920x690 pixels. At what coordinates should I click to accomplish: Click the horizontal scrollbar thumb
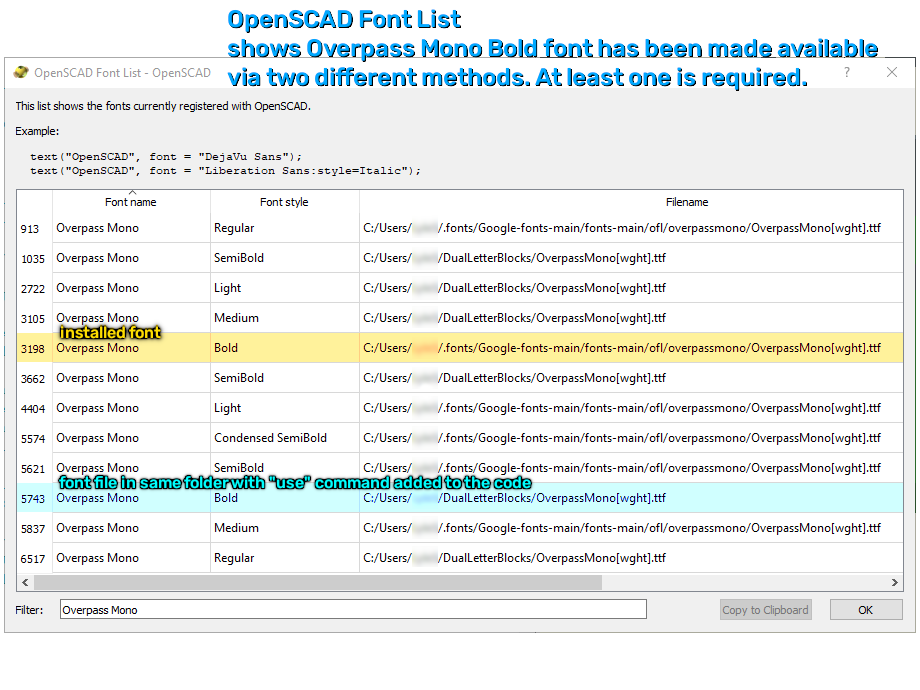coord(318,582)
